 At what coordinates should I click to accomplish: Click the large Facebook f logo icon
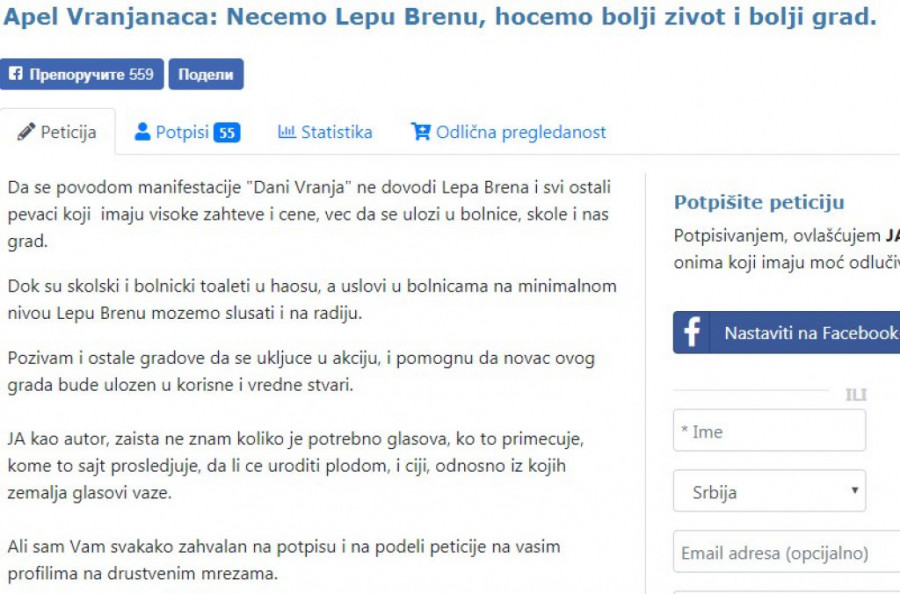(692, 332)
